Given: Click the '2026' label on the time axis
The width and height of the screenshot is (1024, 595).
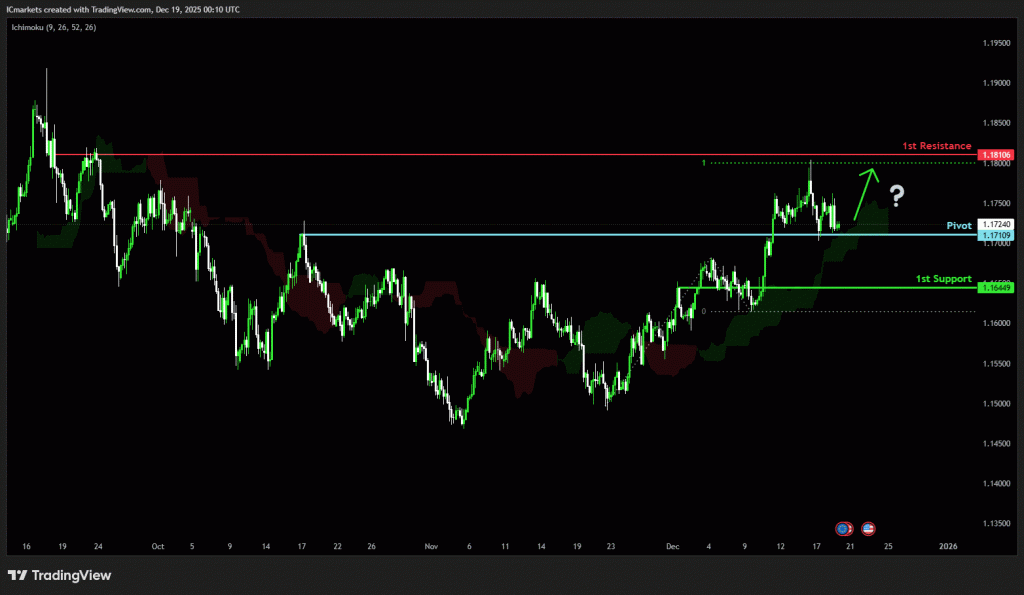Looking at the screenshot, I should point(948,547).
